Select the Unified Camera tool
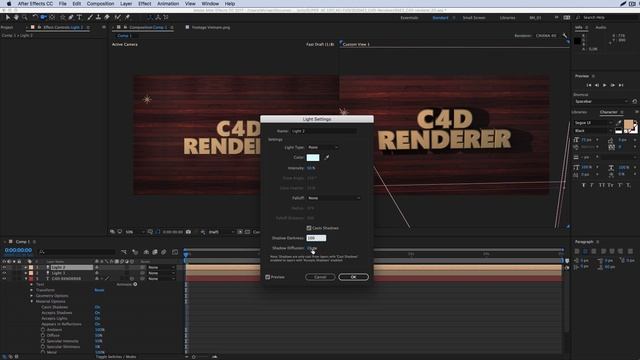The height and width of the screenshot is (360, 640). [x=43, y=17]
